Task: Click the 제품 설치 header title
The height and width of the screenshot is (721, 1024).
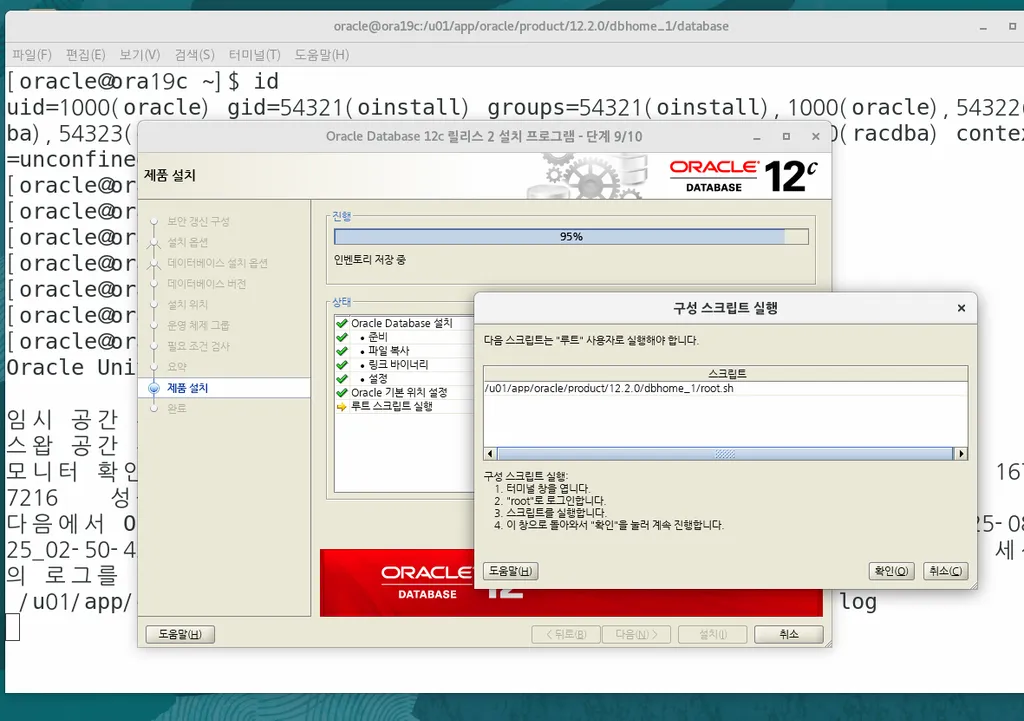Action: tap(170, 175)
